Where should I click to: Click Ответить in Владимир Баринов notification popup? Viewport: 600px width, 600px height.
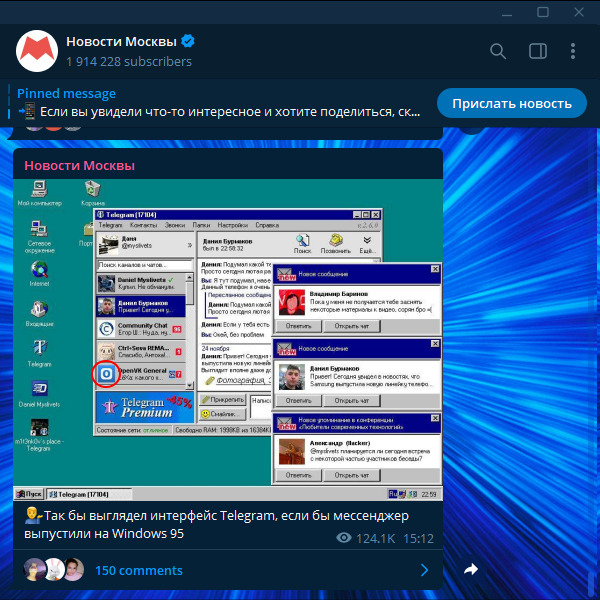[x=298, y=326]
